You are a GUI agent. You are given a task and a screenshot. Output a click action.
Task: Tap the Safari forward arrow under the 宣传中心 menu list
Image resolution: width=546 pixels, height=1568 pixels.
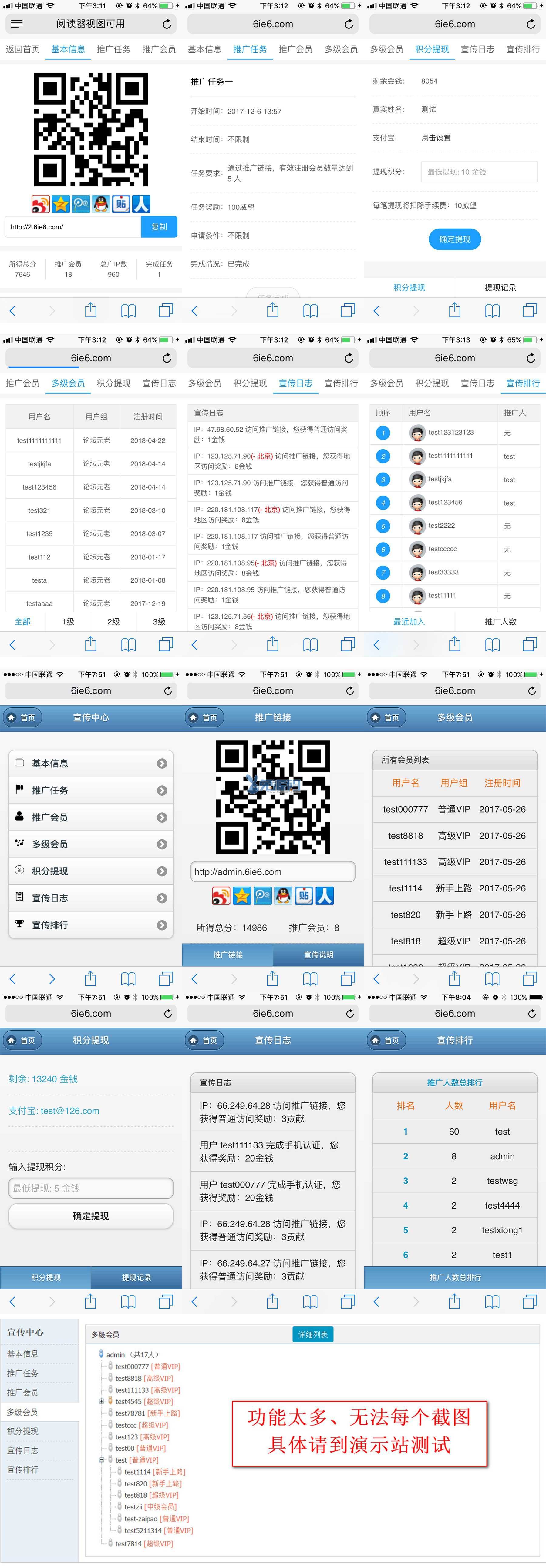pos(52,979)
